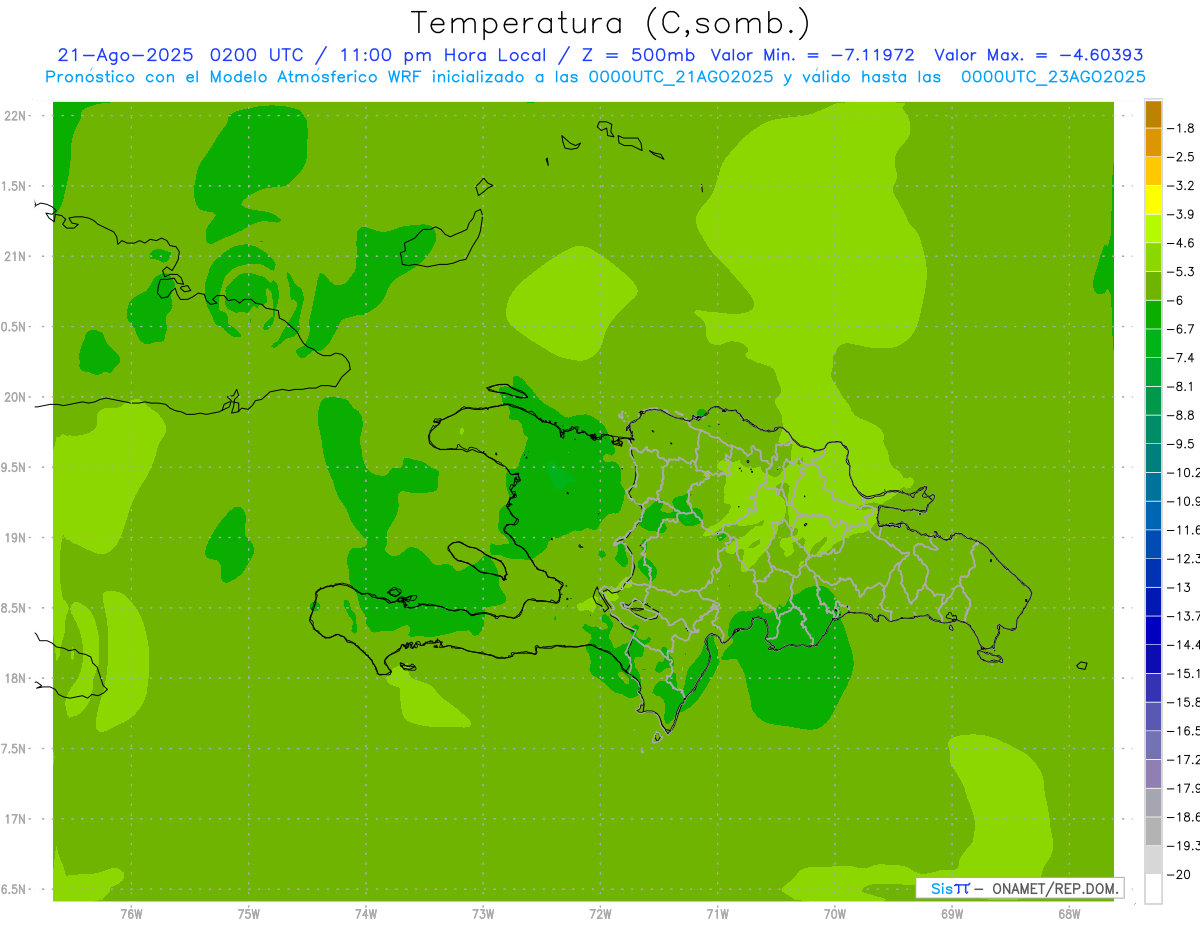This screenshot has height=927, width=1200.
Task: Click the "68W" longitude label
Action: click(x=1069, y=913)
